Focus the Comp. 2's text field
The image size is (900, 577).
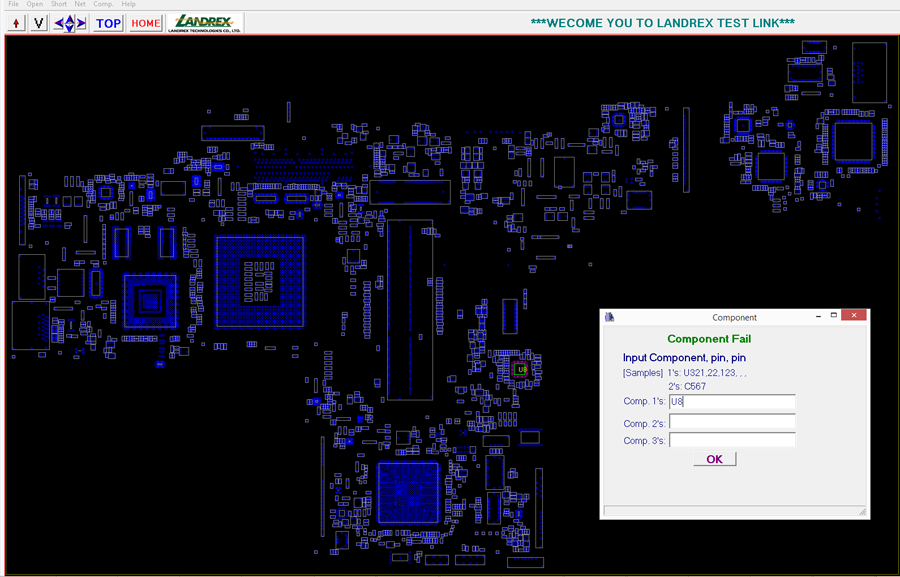732,423
